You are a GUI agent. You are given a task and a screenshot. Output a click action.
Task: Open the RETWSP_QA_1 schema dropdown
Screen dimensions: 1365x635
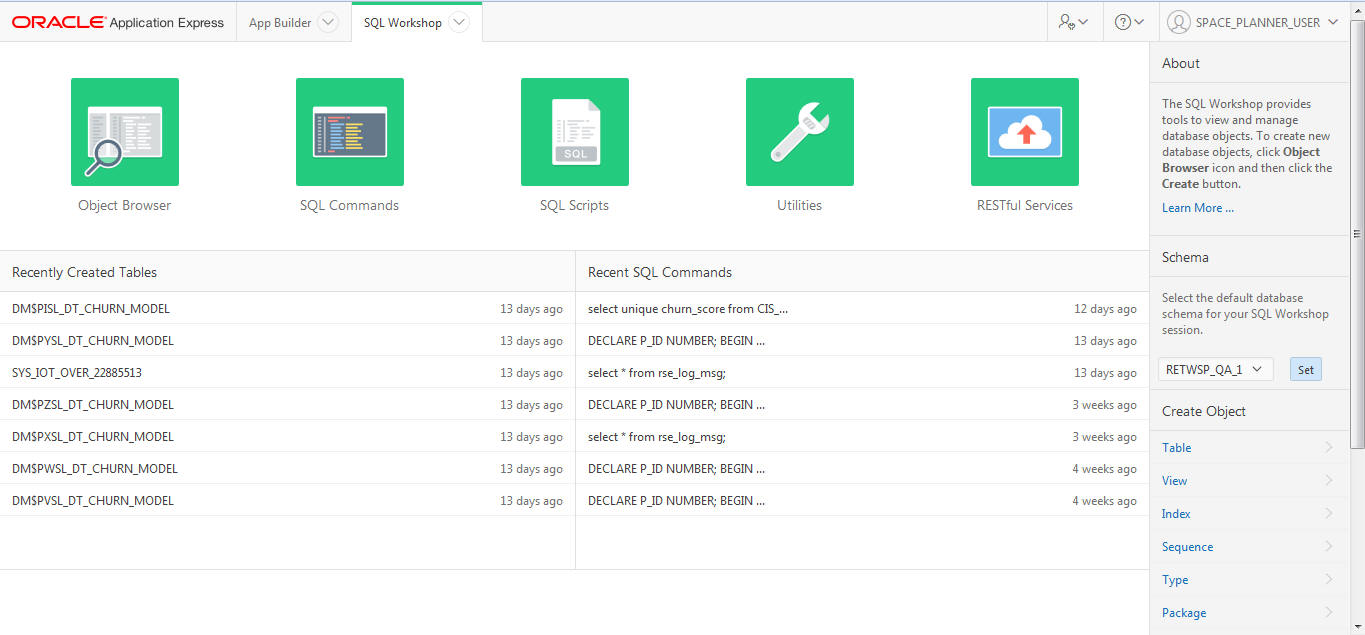click(1216, 369)
